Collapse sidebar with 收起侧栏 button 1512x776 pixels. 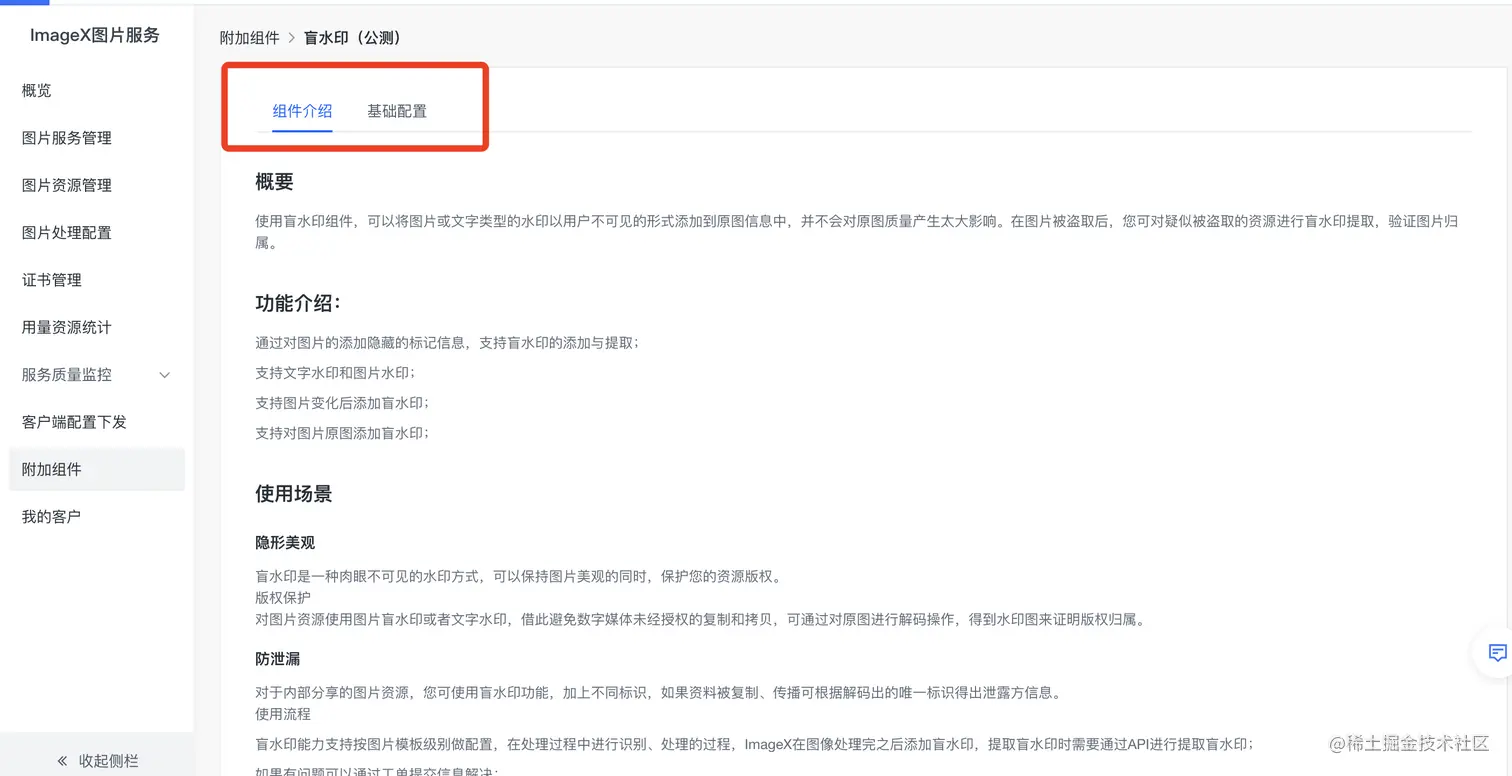[97, 760]
